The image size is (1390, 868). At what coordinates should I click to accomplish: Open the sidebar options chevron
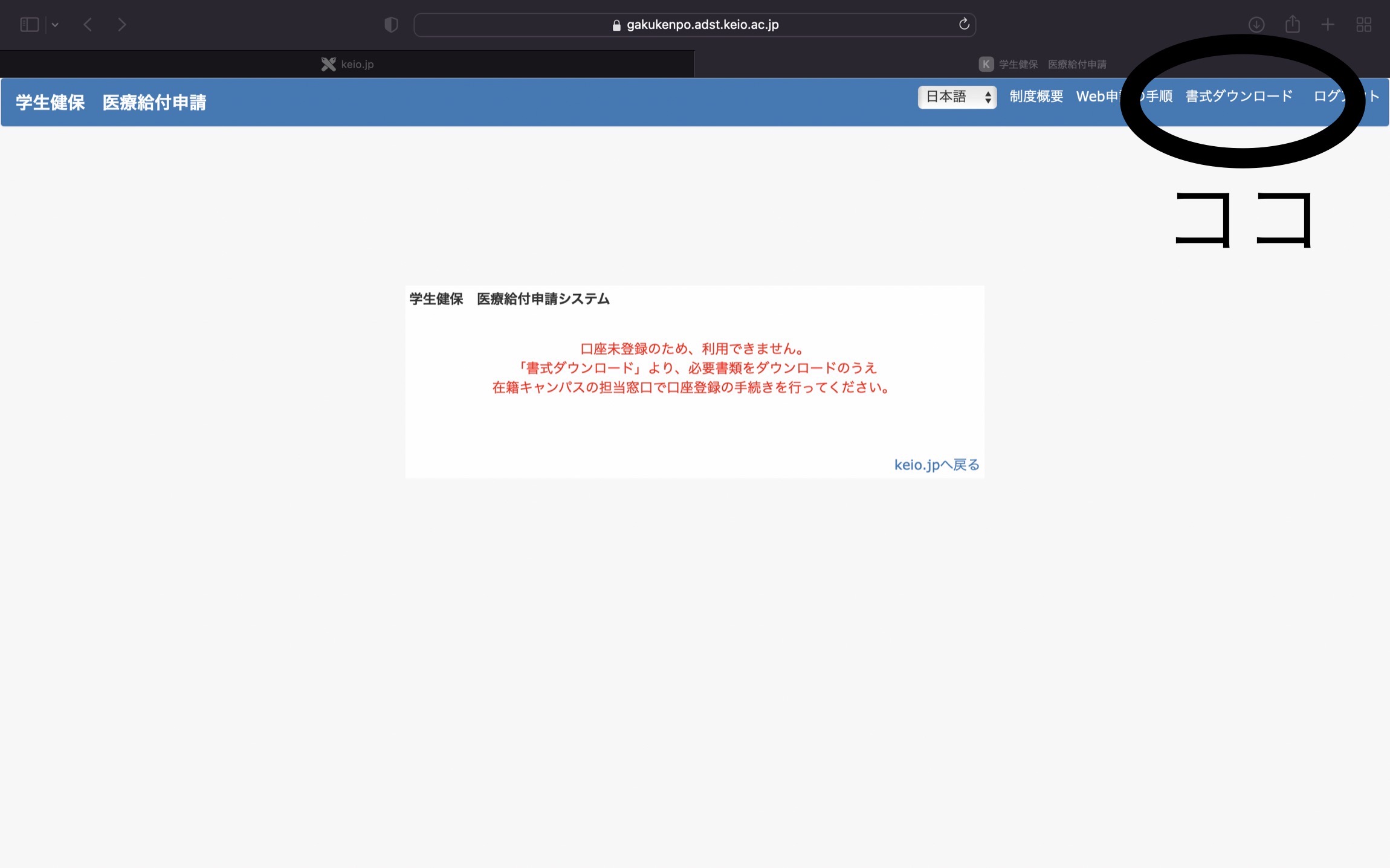(55, 25)
